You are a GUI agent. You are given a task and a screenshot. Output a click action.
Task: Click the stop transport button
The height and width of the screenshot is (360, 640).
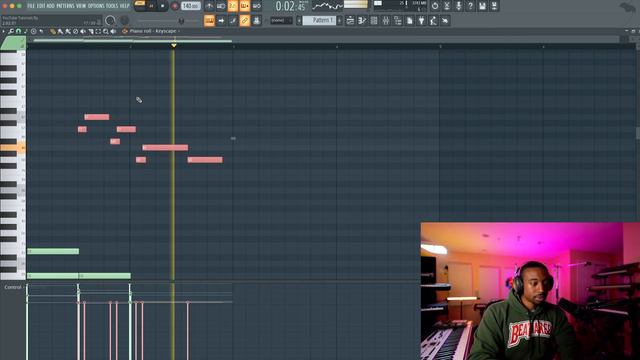click(x=162, y=6)
